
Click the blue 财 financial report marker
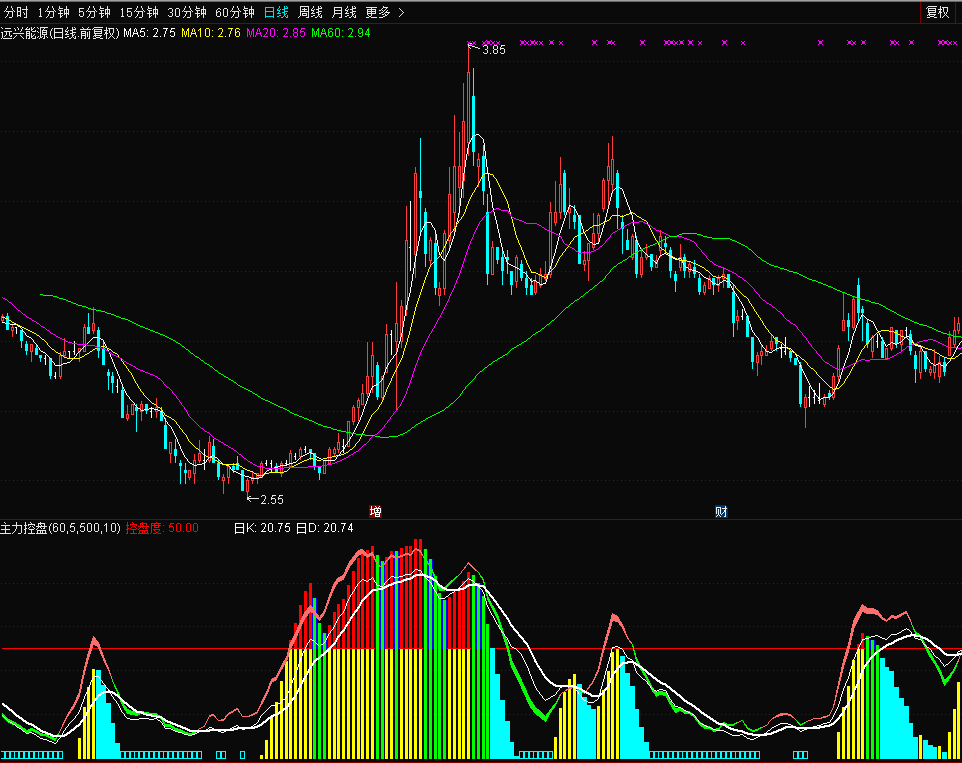(721, 511)
